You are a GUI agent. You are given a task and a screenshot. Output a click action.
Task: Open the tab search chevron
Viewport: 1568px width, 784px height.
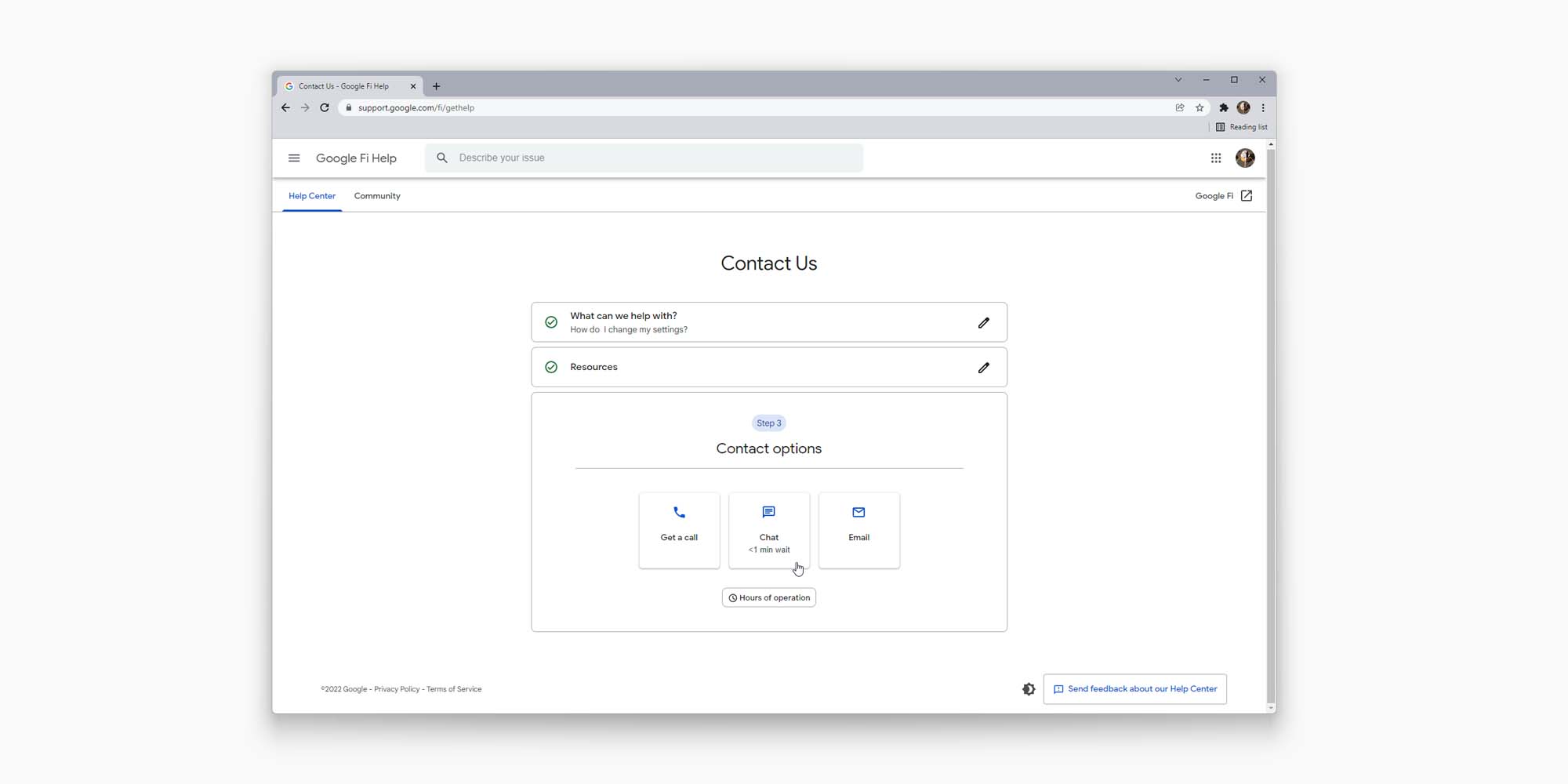[x=1178, y=79]
